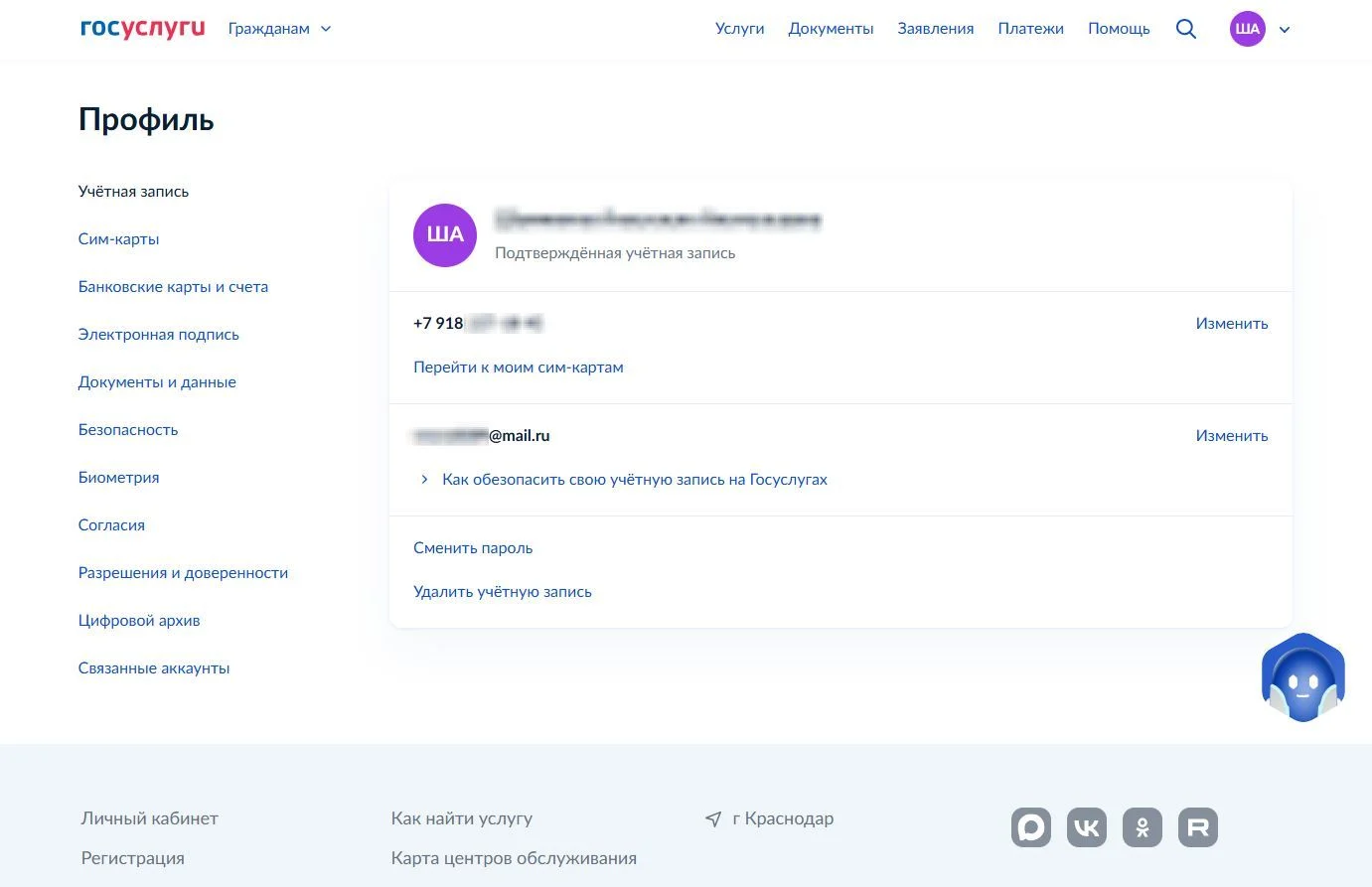Screen dimensions: 1372x887
Task: Open Как найти услугу footer link
Action: (x=462, y=818)
